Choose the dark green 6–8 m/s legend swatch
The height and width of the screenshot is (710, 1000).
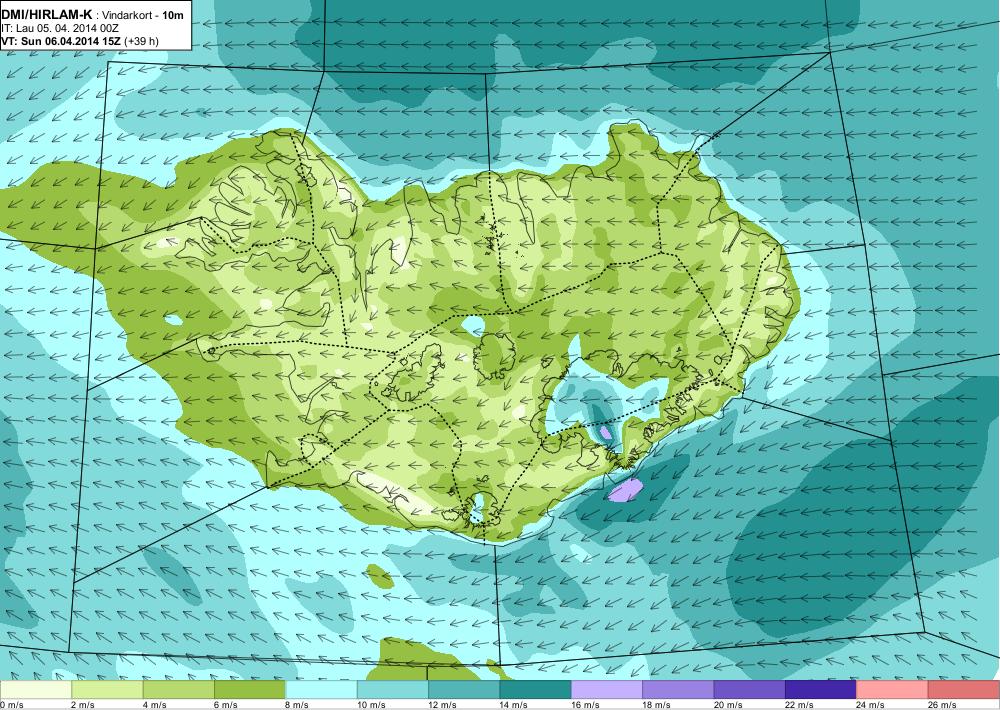[250, 690]
